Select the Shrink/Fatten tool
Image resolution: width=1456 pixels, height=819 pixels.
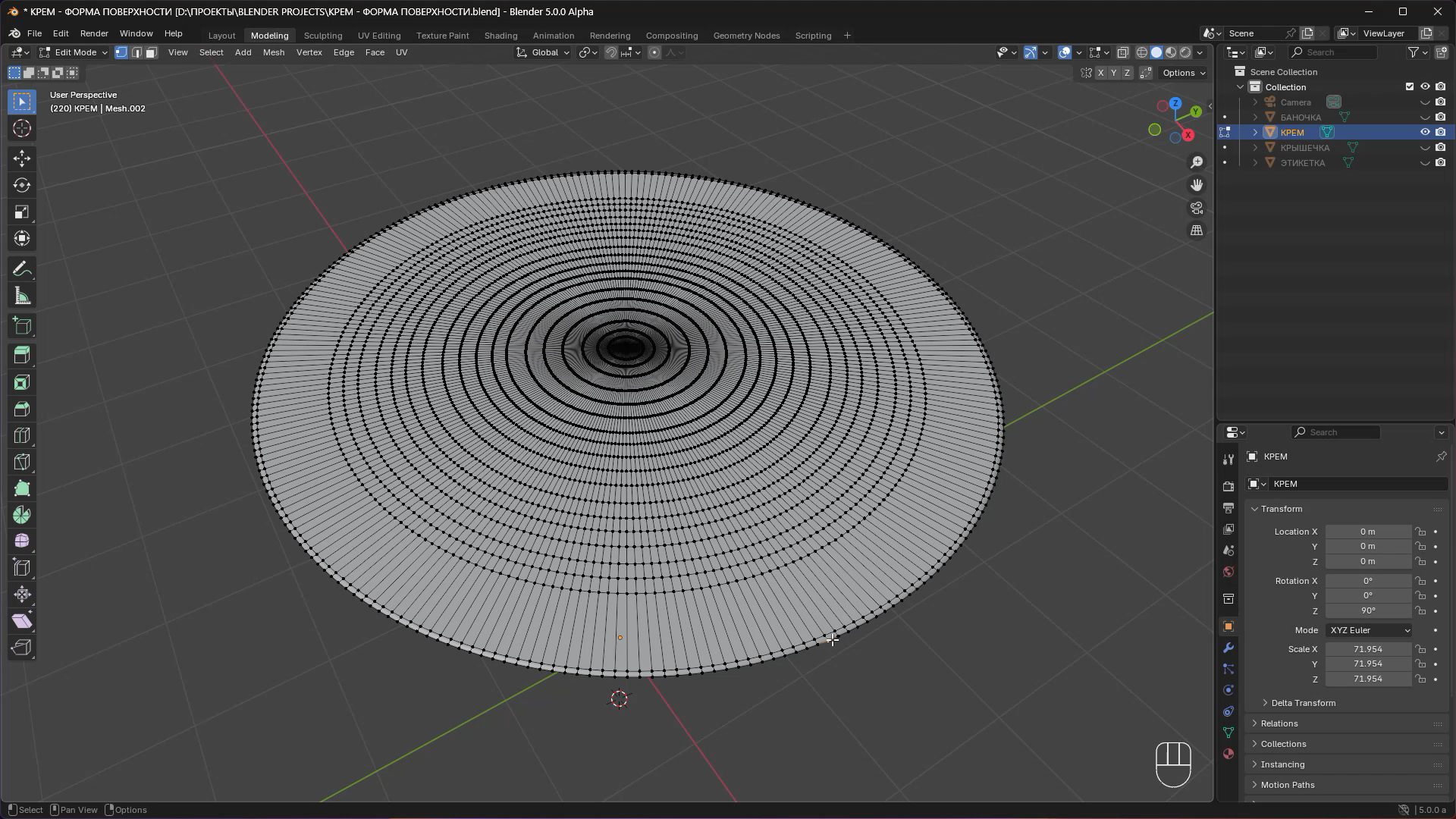[x=22, y=595]
